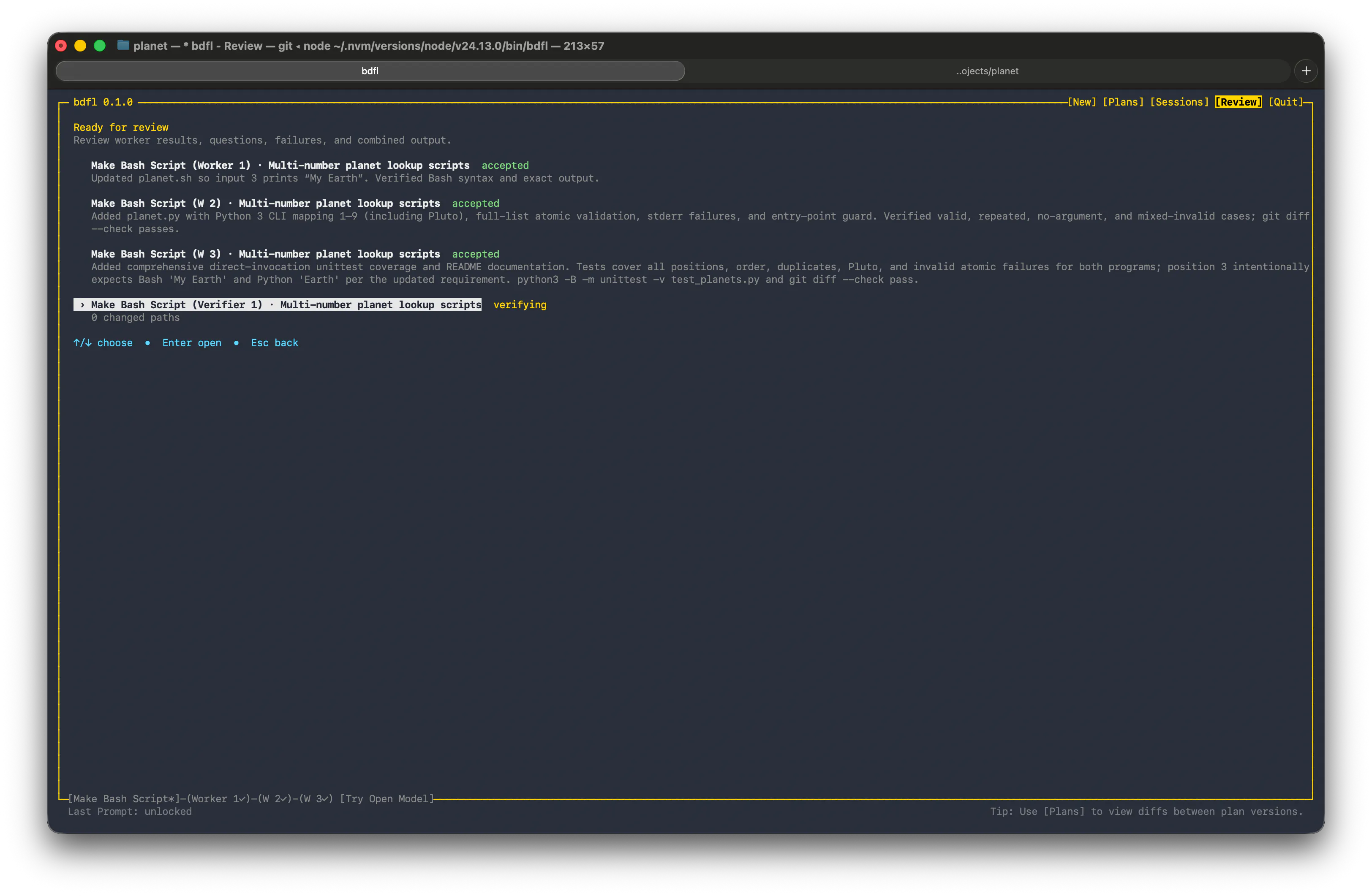The width and height of the screenshot is (1372, 896).
Task: Click [Try Open Model] footer button
Action: point(387,798)
